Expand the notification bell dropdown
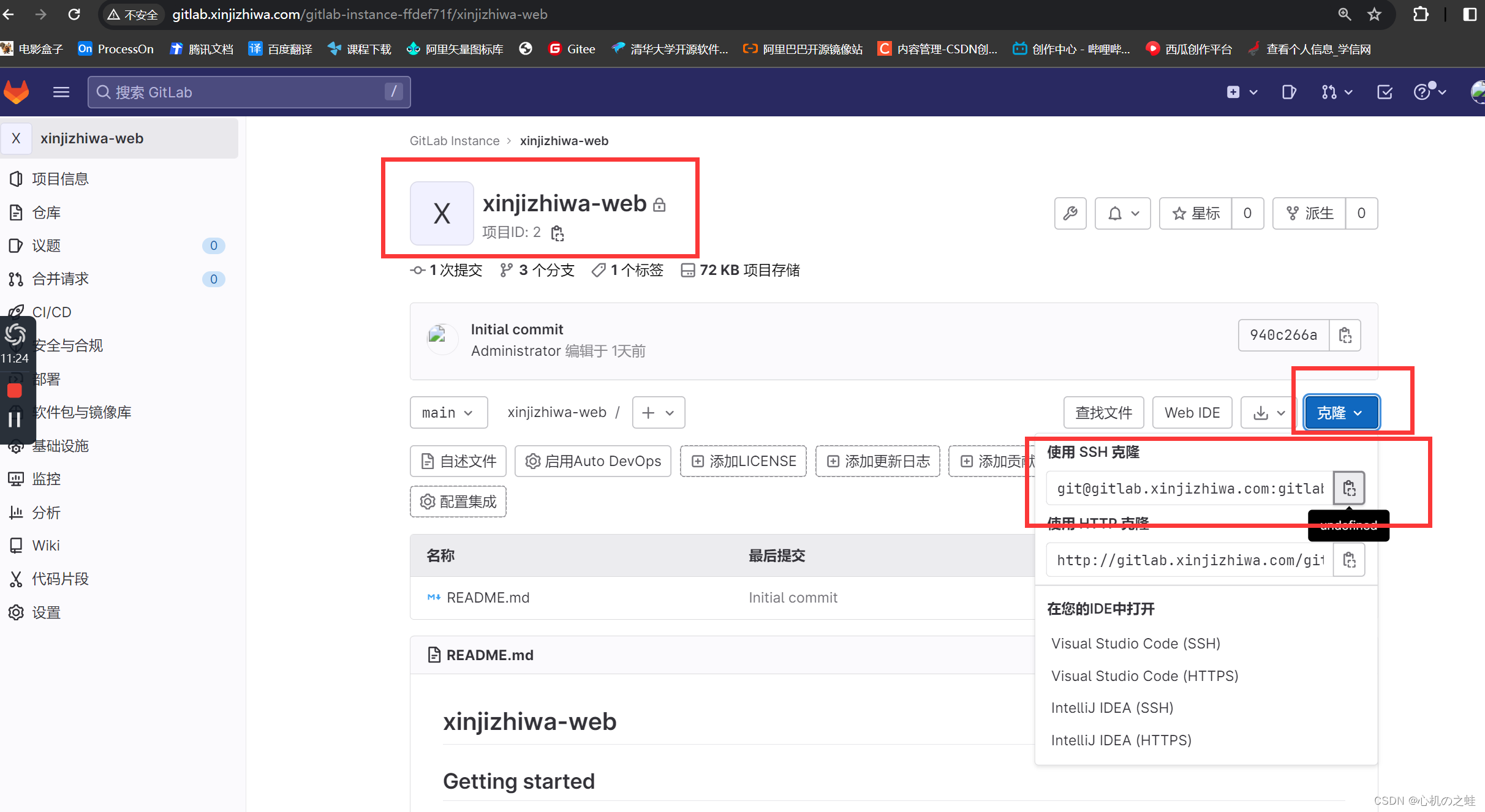 (x=1122, y=213)
